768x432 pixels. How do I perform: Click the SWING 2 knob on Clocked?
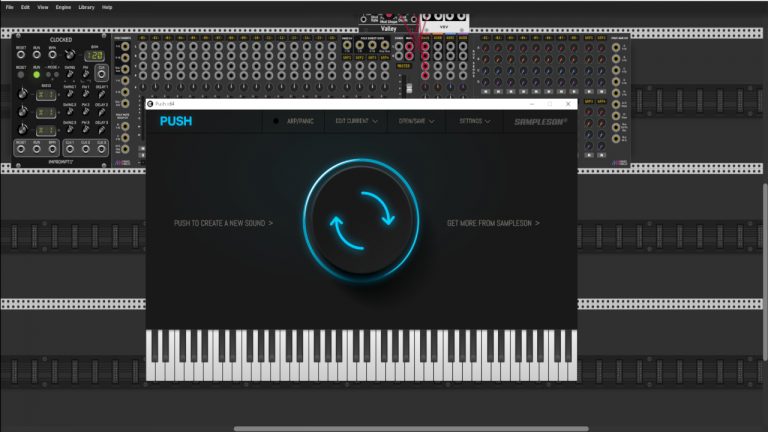(x=70, y=112)
